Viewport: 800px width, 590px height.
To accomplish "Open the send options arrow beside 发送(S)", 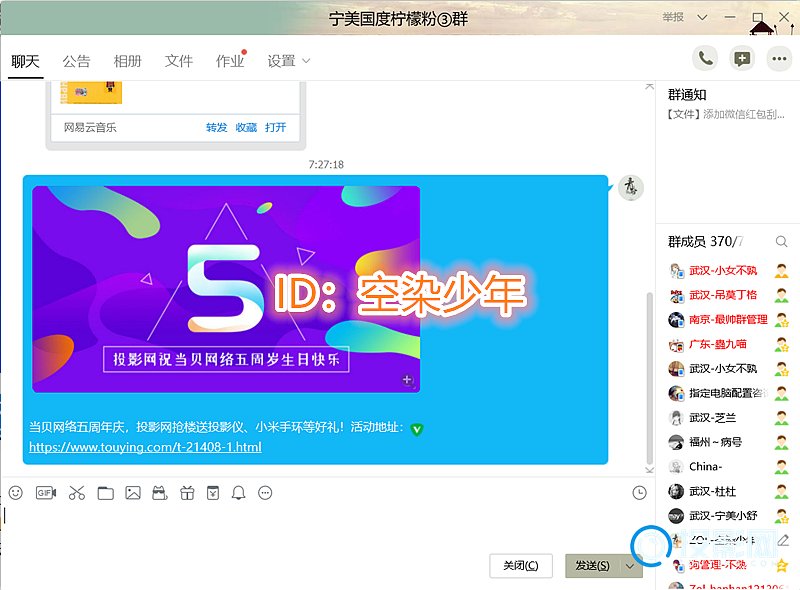I will [x=630, y=566].
